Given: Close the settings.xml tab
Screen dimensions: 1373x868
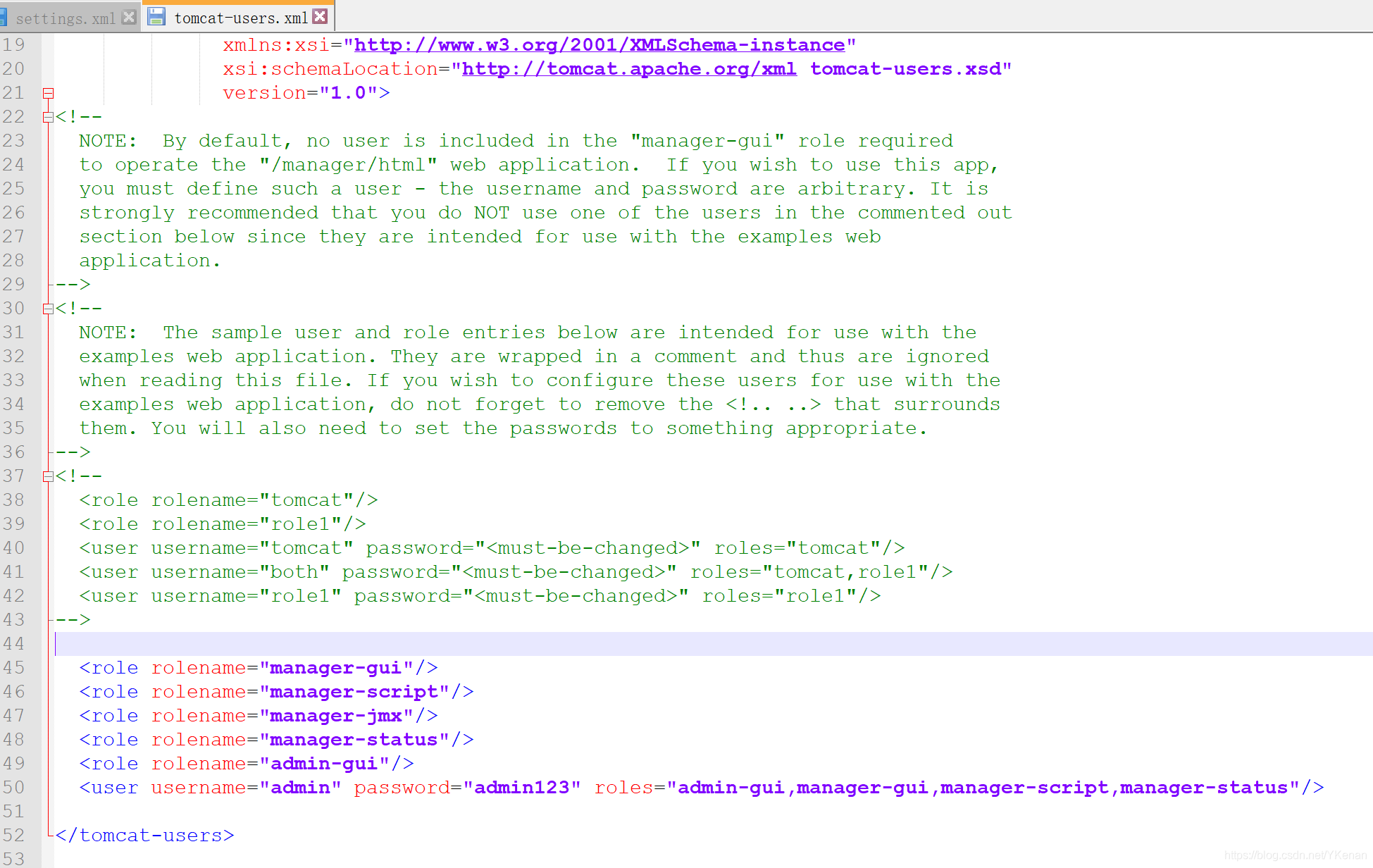Looking at the screenshot, I should pos(129,18).
